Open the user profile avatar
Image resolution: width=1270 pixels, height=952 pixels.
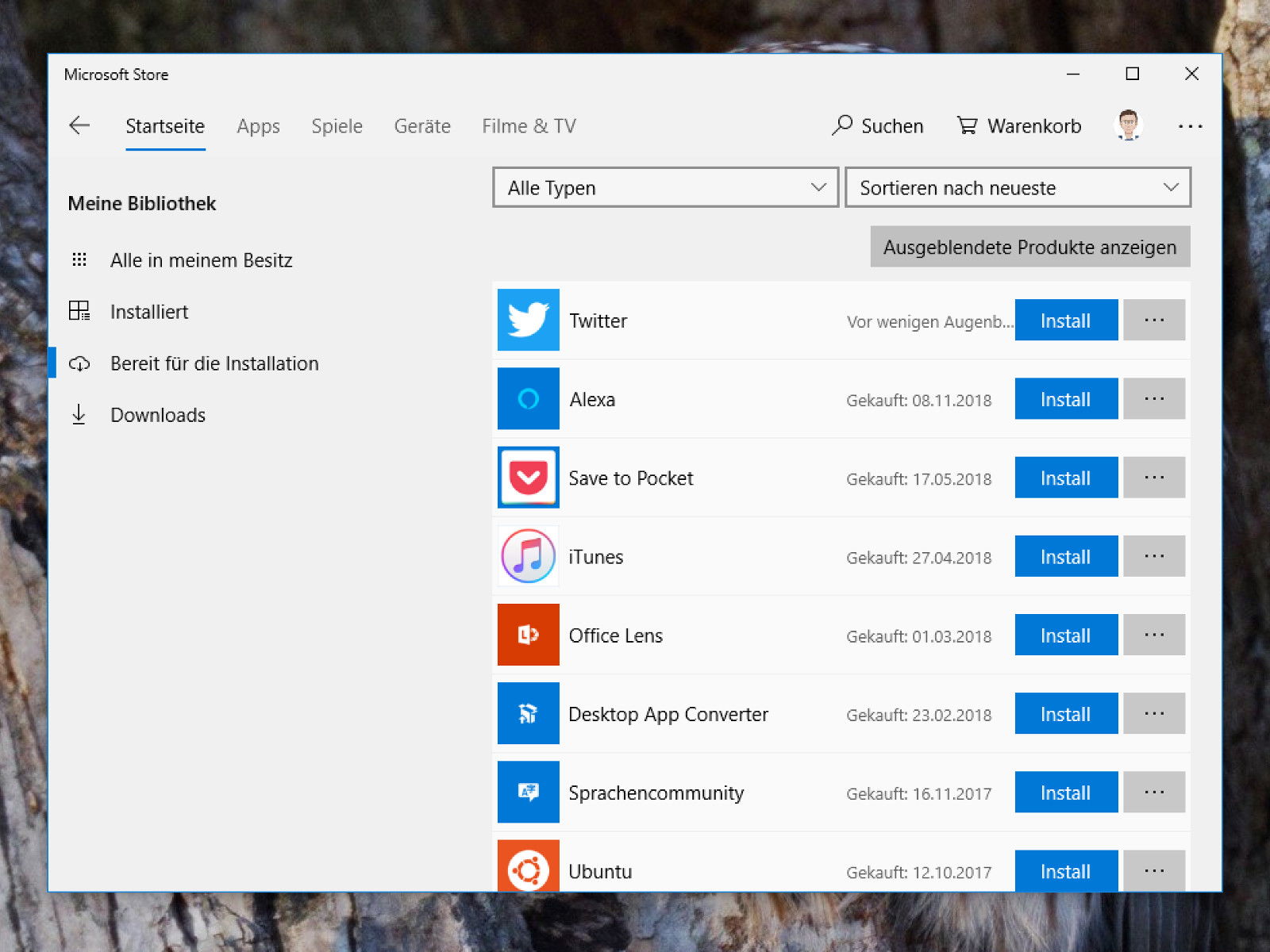click(1129, 125)
